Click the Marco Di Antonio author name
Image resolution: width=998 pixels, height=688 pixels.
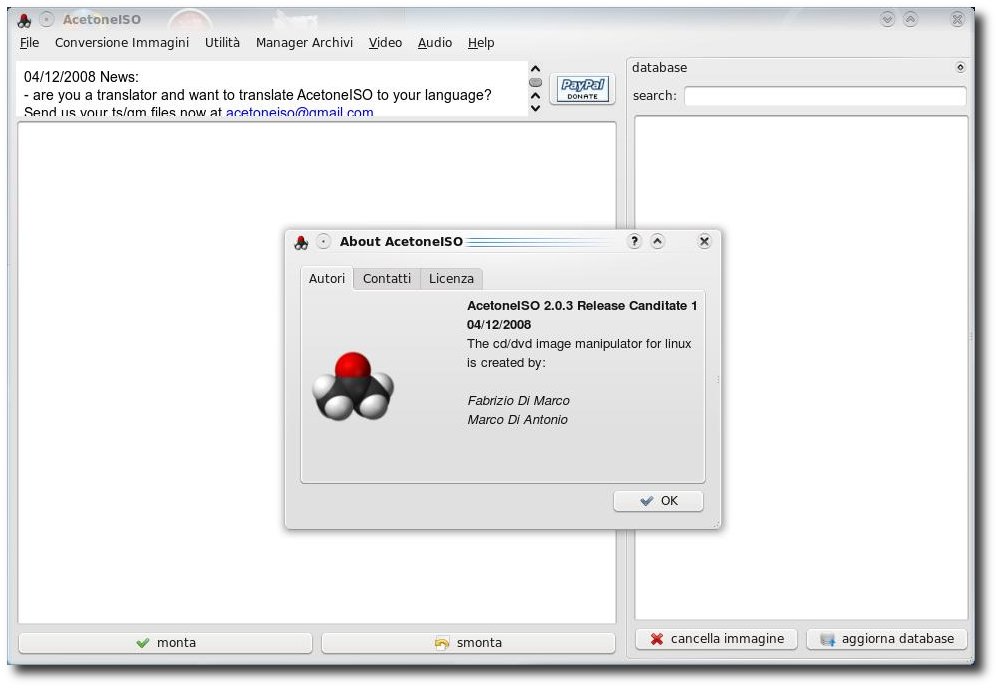(x=517, y=420)
